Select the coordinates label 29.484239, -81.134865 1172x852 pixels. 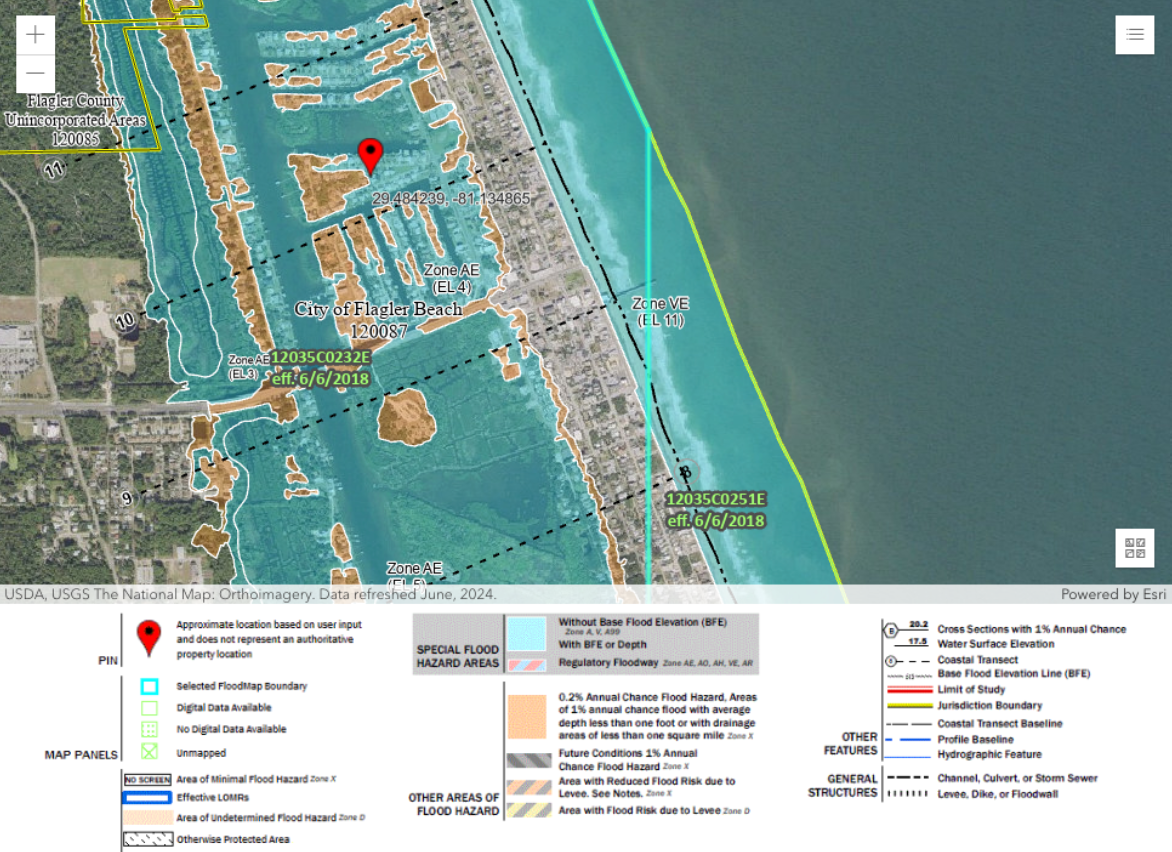click(451, 199)
